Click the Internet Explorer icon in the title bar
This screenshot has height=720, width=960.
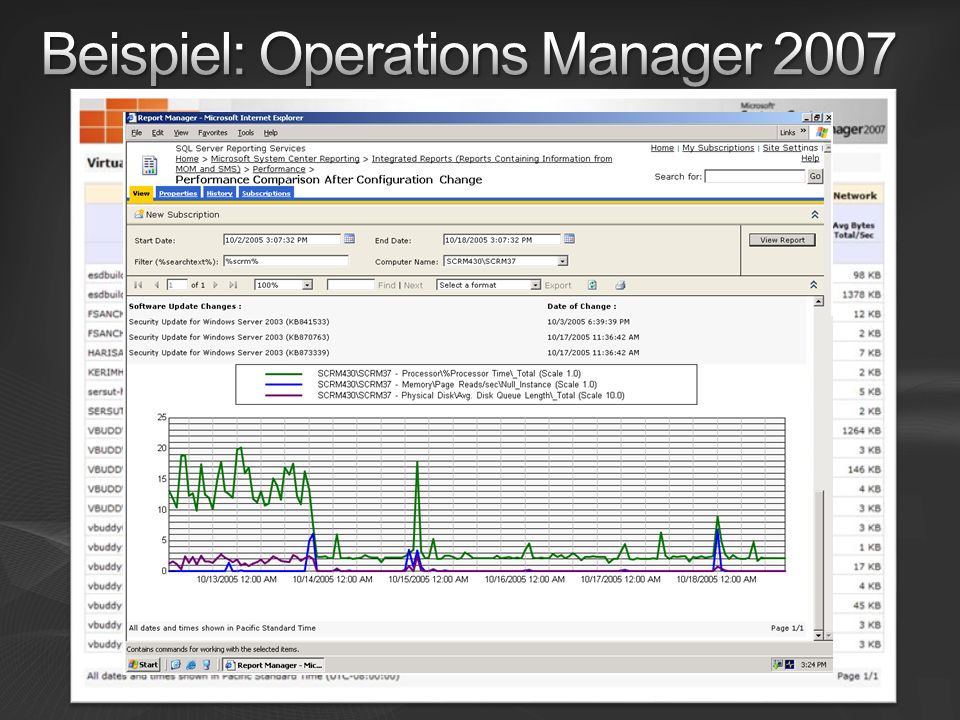(x=132, y=118)
